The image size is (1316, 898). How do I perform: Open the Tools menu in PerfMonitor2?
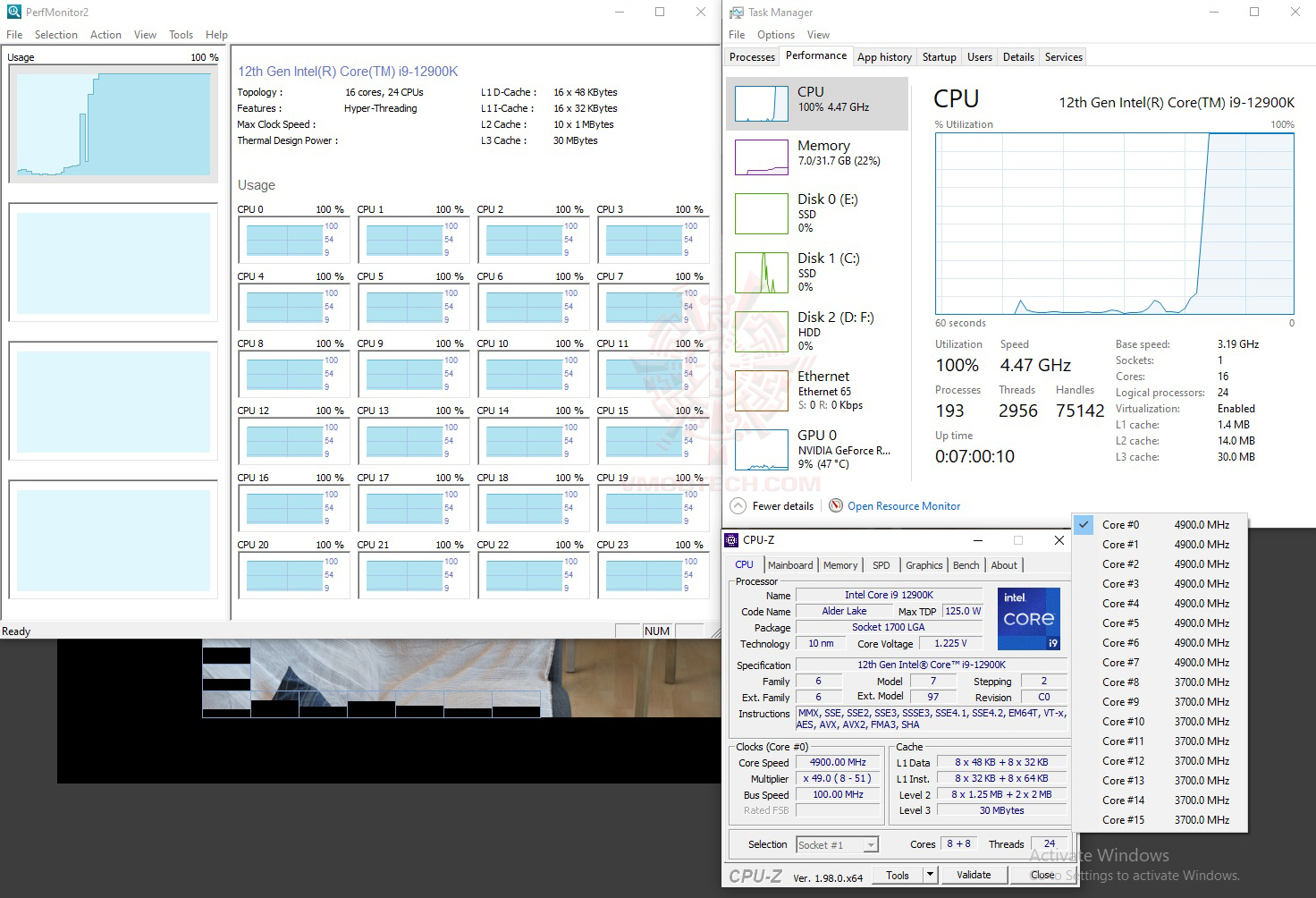pos(181,35)
